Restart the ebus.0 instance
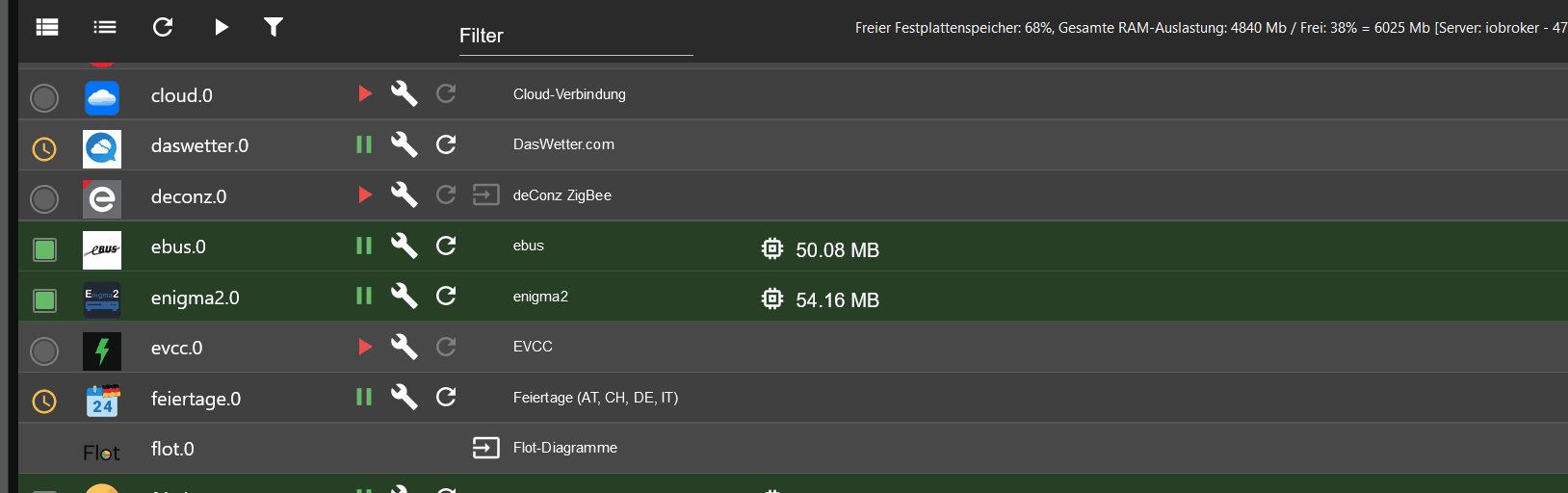The height and width of the screenshot is (493, 1568). coord(446,246)
